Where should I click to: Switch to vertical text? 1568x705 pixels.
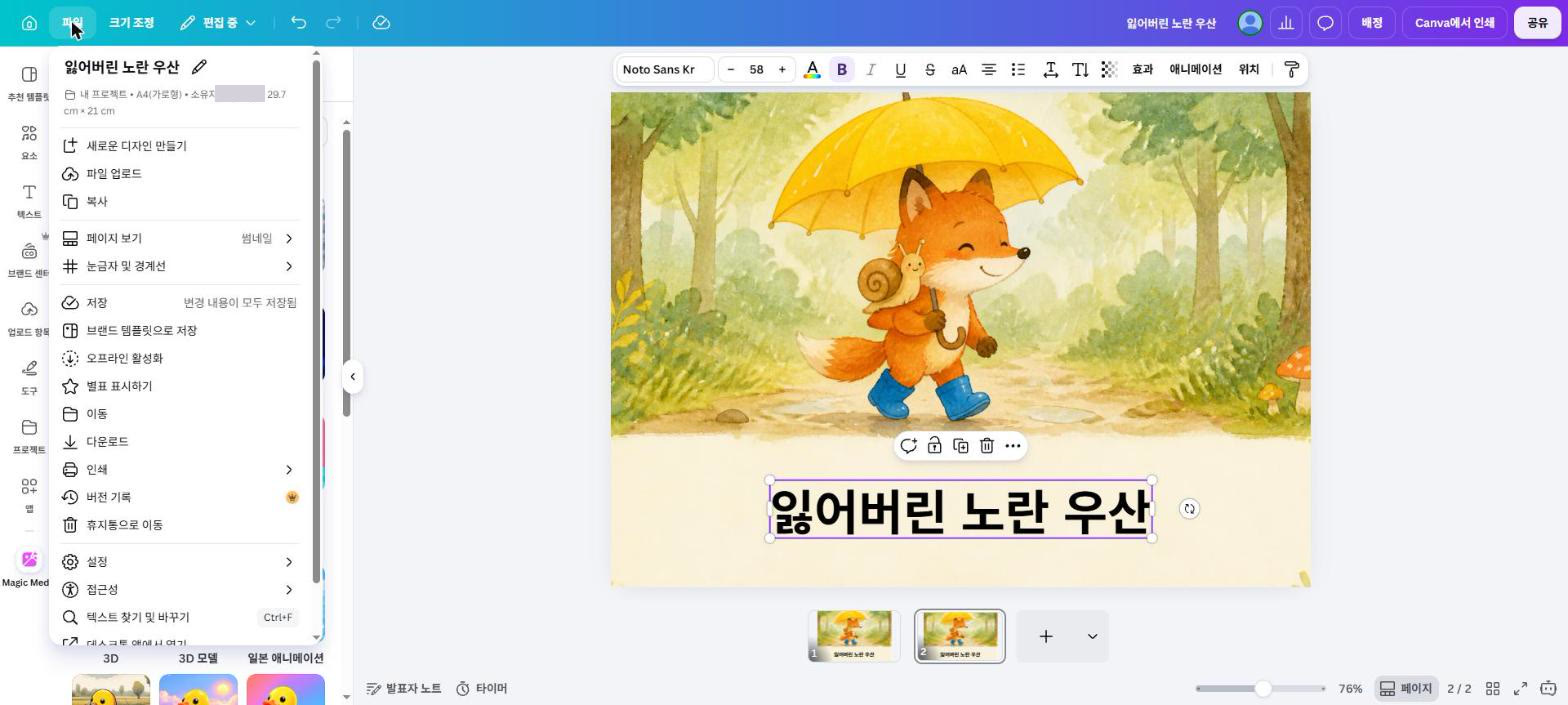point(1080,69)
